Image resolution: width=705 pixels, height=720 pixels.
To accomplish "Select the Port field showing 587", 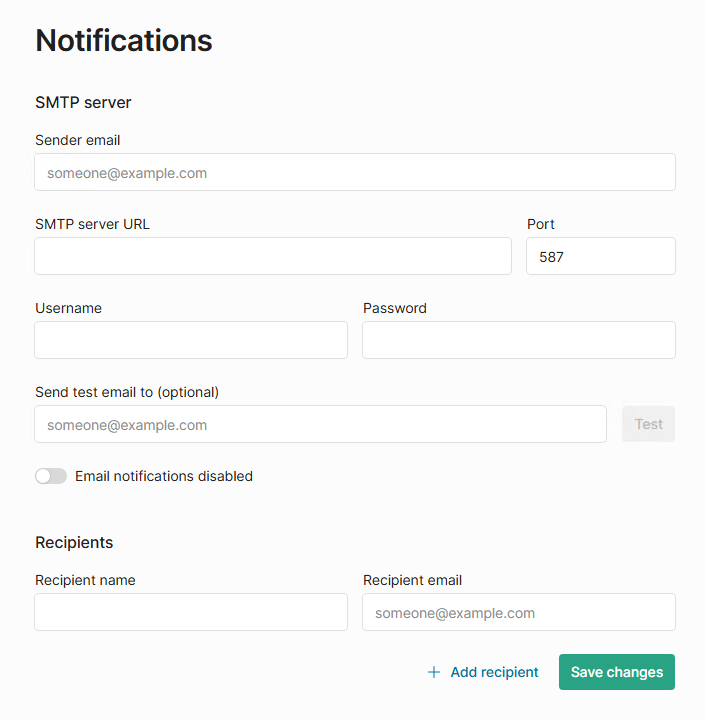I will (x=600, y=256).
